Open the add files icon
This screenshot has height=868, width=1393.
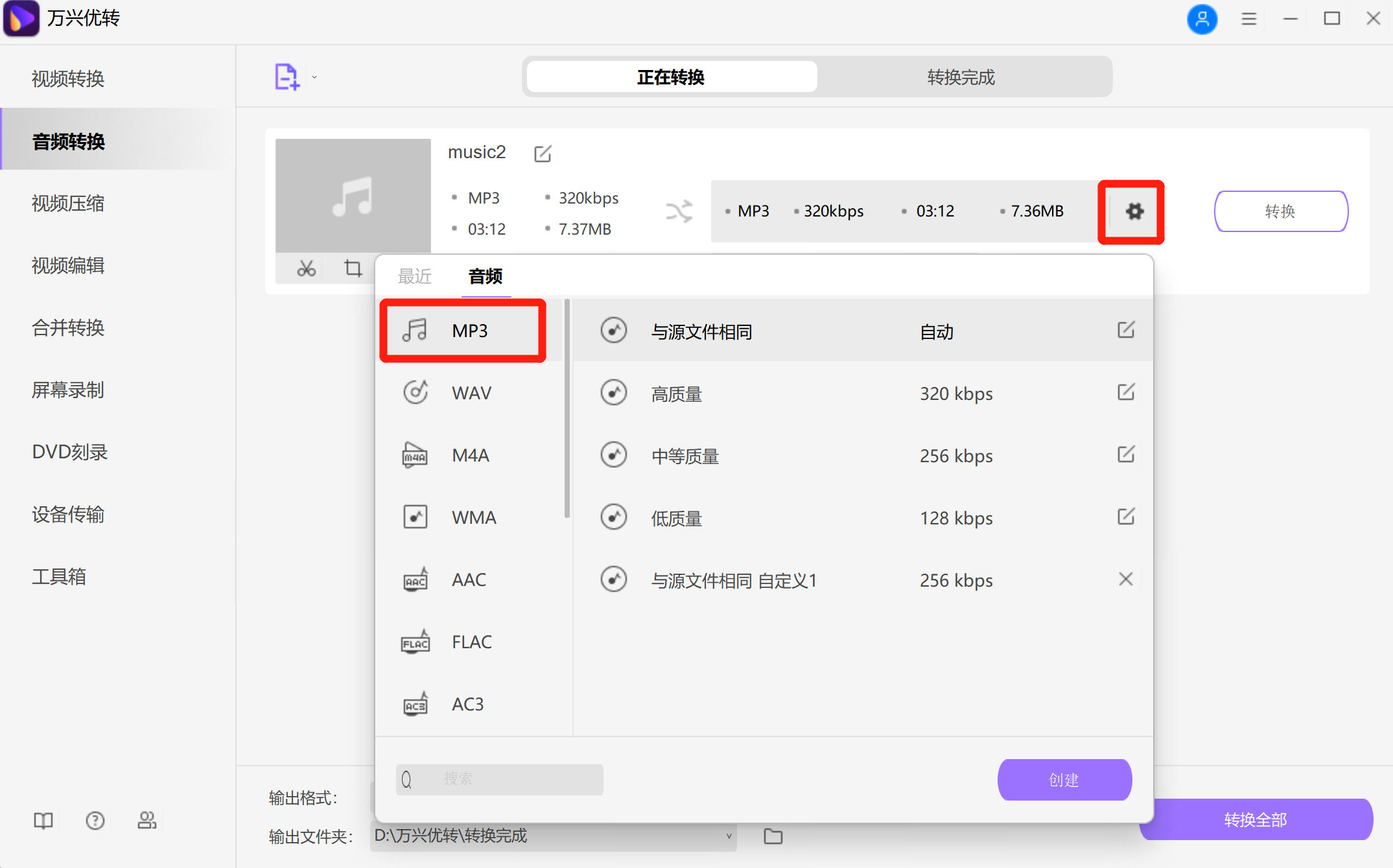(287, 76)
